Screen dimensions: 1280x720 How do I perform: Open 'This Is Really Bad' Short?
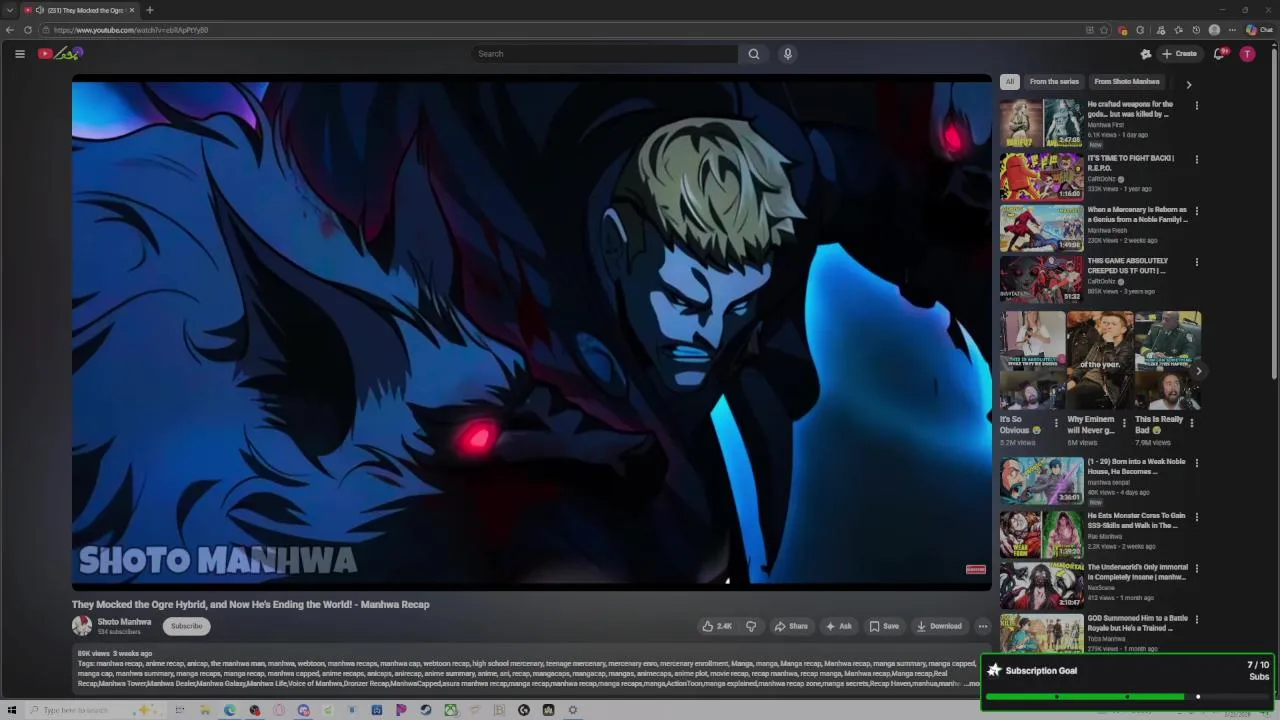click(x=1167, y=360)
